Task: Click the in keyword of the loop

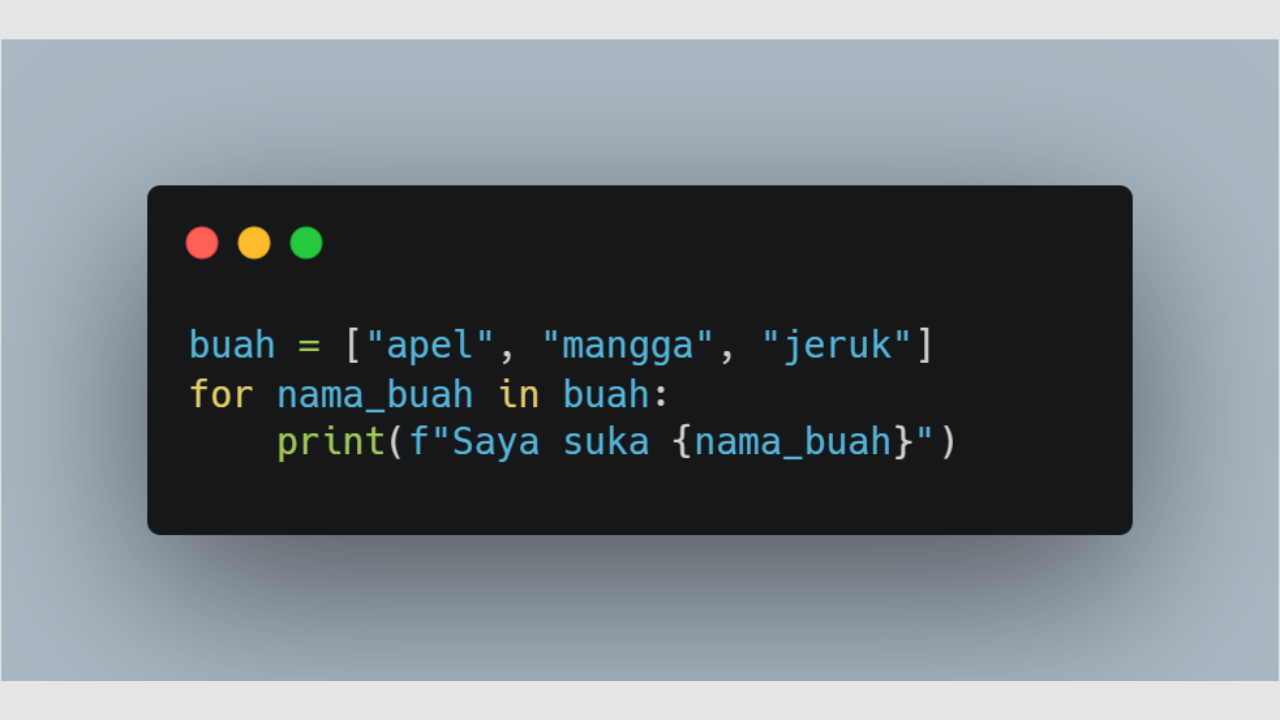Action: [x=518, y=395]
